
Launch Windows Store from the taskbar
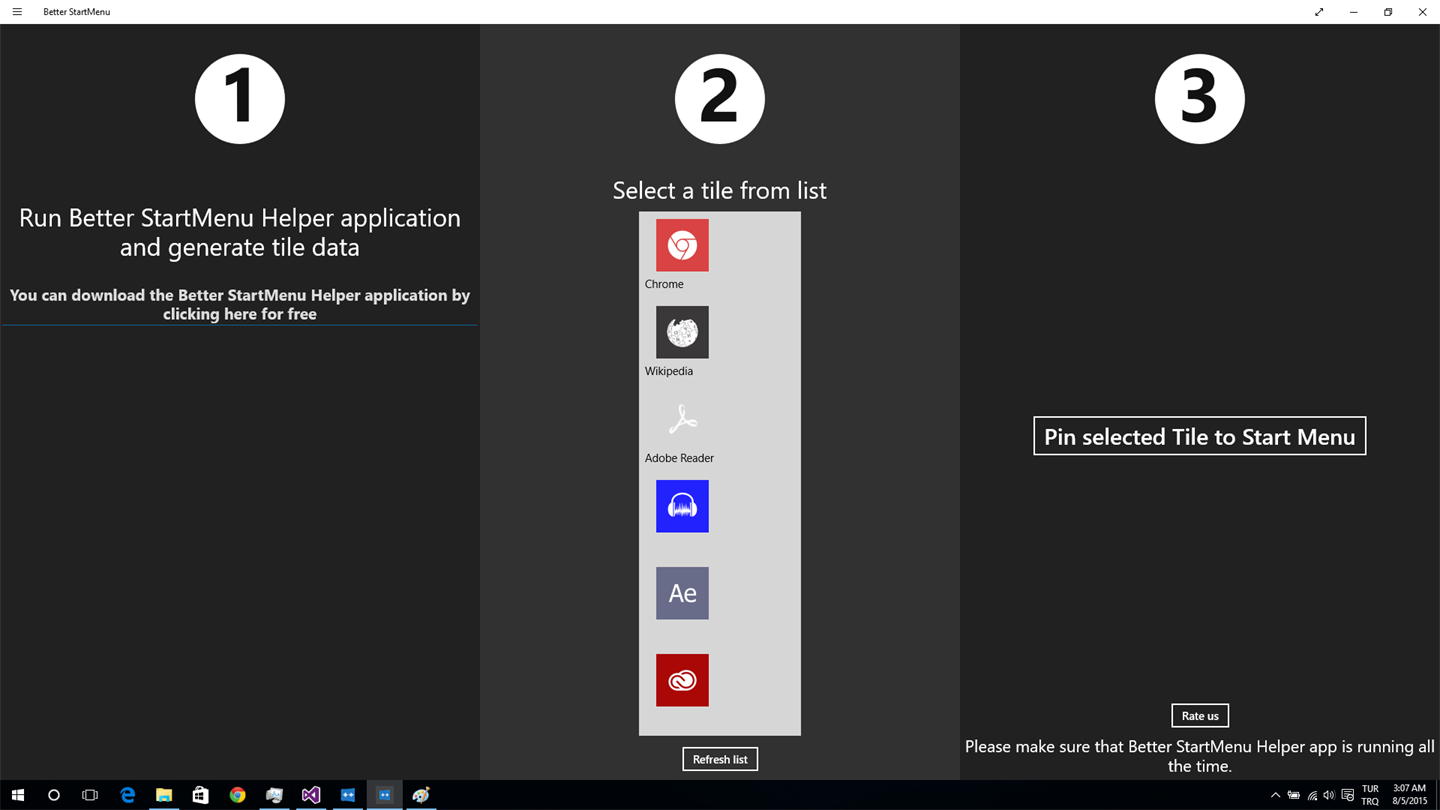pyautogui.click(x=200, y=795)
